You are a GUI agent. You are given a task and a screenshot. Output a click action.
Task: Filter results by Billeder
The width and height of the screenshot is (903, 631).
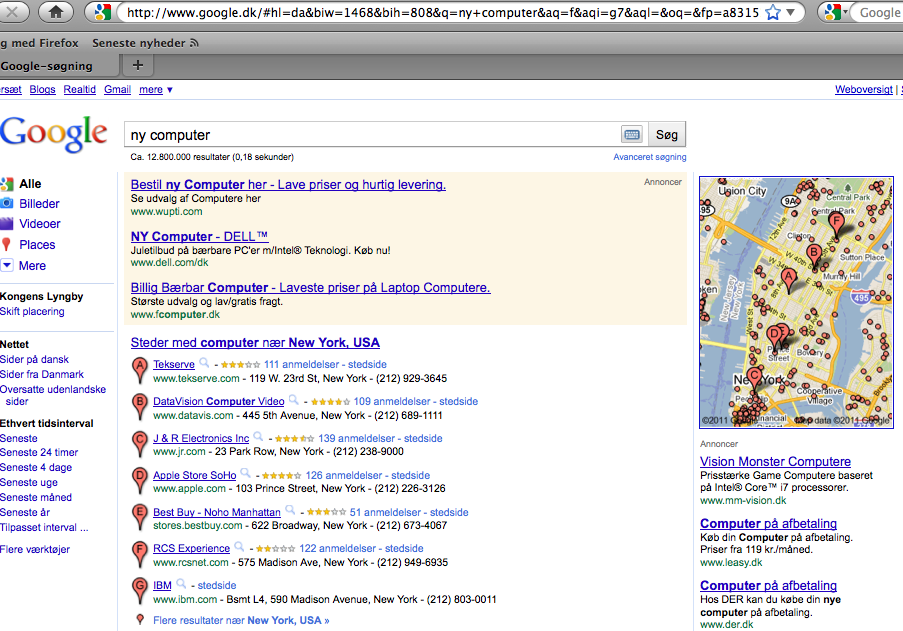39,204
